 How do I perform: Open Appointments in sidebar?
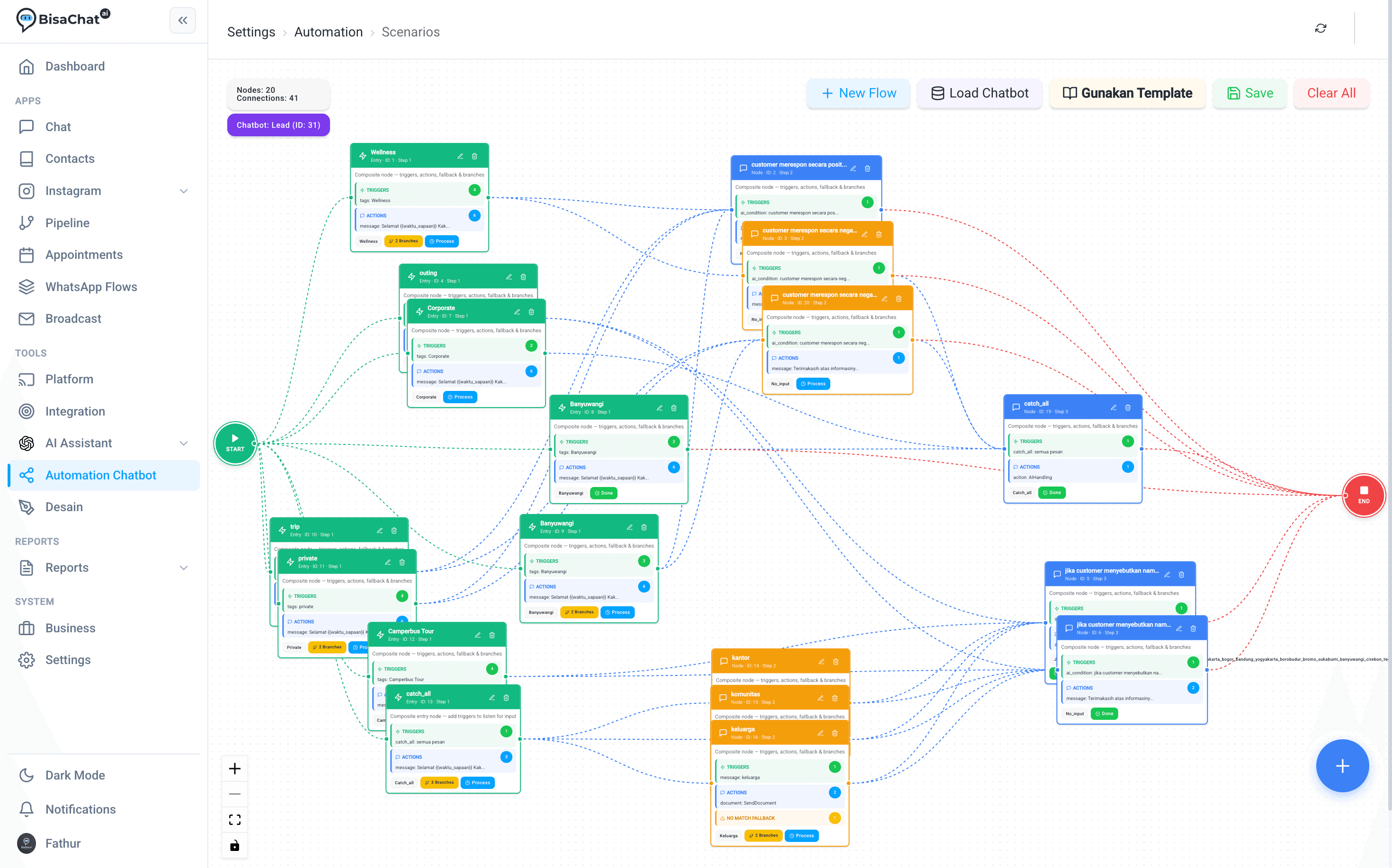click(x=104, y=255)
